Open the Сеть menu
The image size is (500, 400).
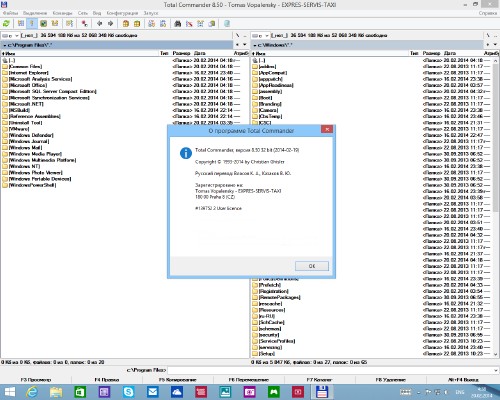pos(83,13)
